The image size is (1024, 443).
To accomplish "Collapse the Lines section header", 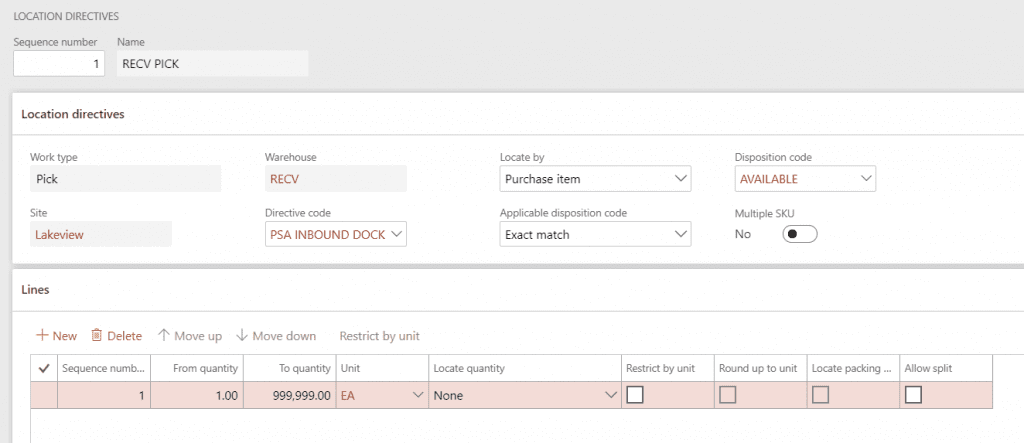I will 36,289.
